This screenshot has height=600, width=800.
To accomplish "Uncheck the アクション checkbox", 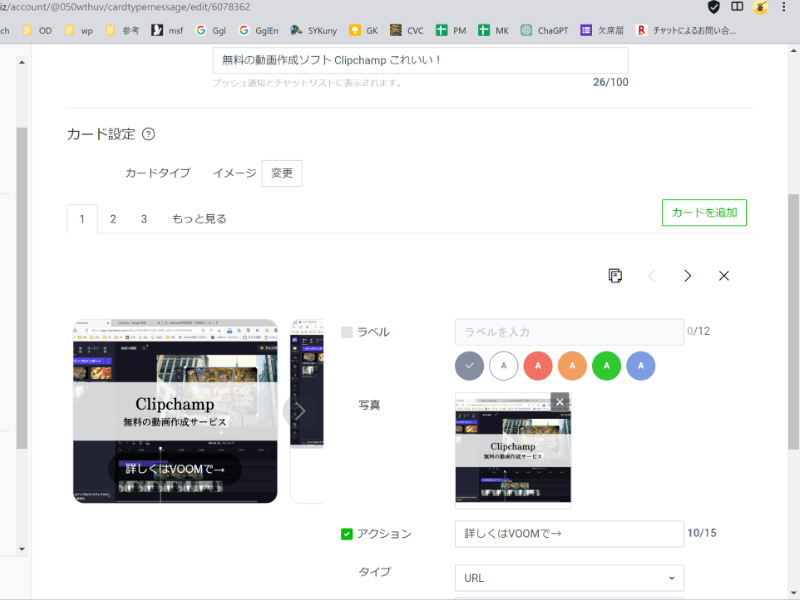I will (347, 534).
